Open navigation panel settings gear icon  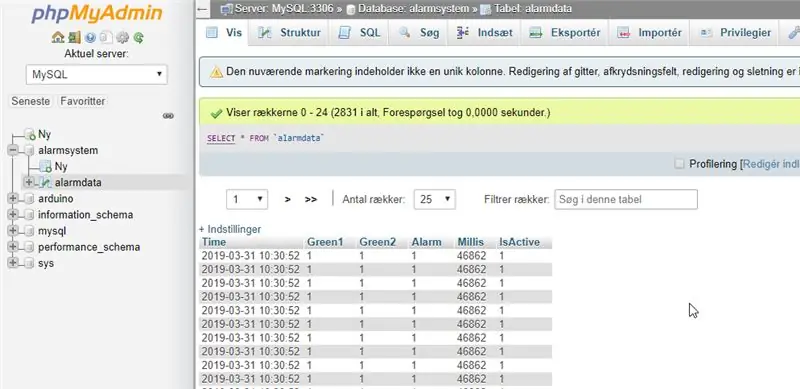(122, 37)
